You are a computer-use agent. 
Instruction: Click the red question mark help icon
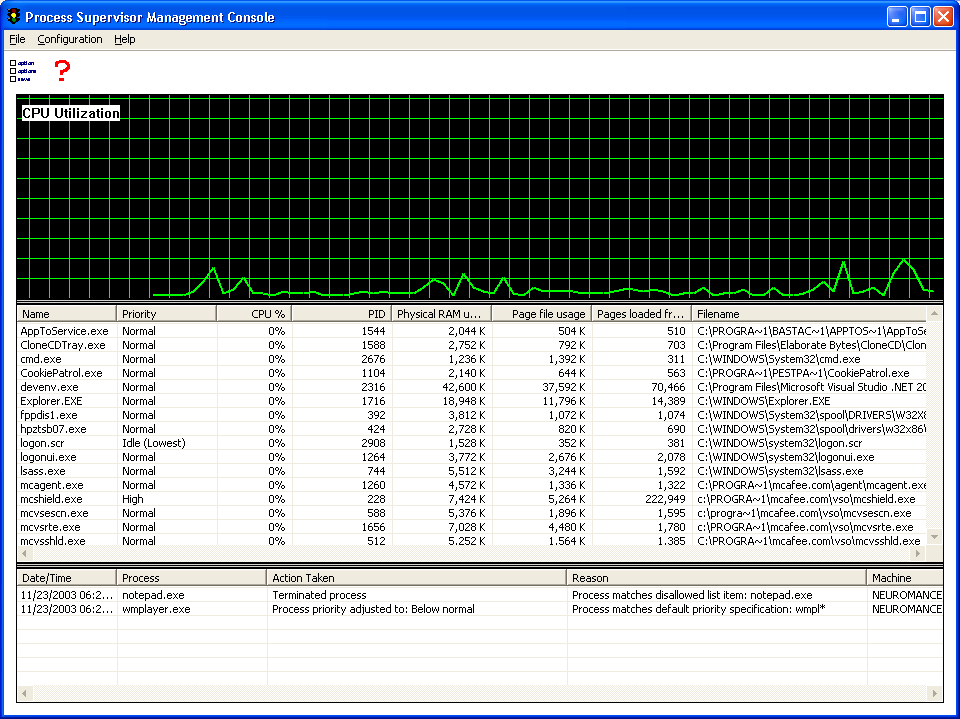pyautogui.click(x=61, y=71)
